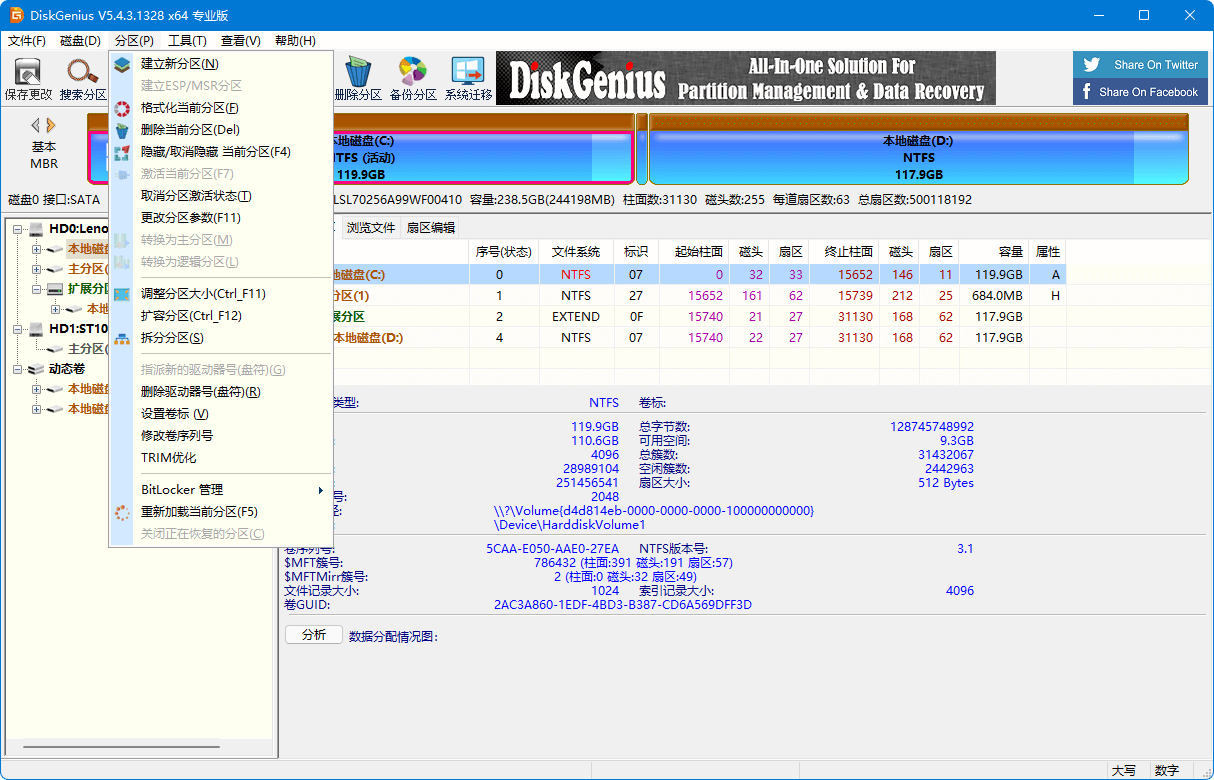This screenshot has height=780, width=1214.
Task: Select the 扩展分区 node in the tree
Action: 87,289
